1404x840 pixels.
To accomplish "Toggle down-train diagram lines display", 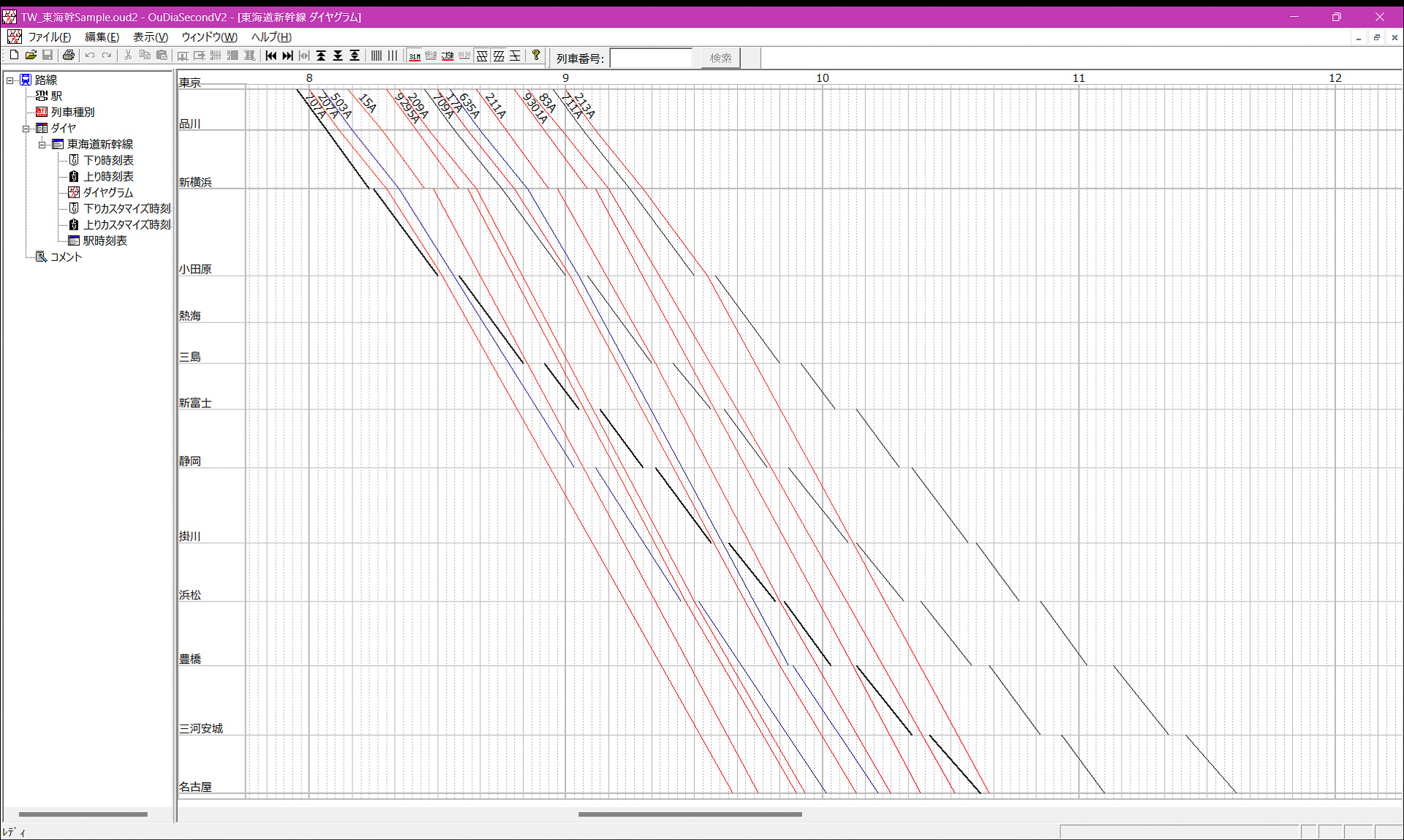I will tap(482, 56).
